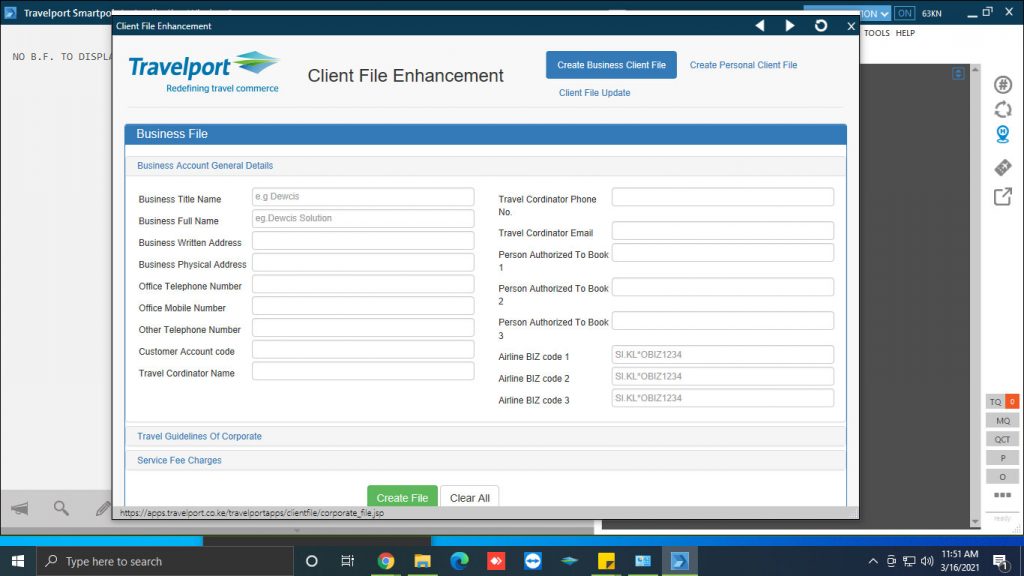1024x576 pixels.
Task: Click the P button in sidebar
Action: [x=1002, y=458]
